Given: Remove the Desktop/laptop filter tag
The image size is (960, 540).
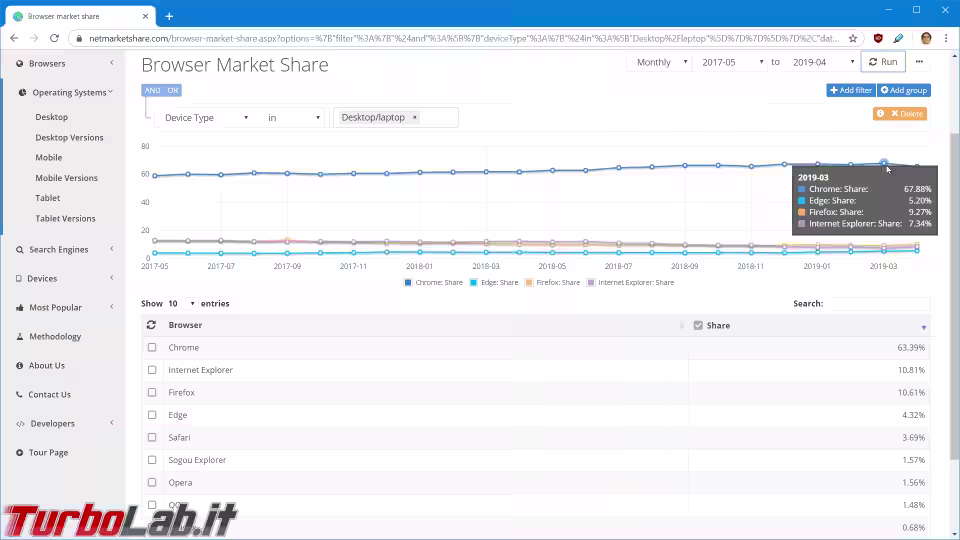Looking at the screenshot, I should (x=414, y=118).
